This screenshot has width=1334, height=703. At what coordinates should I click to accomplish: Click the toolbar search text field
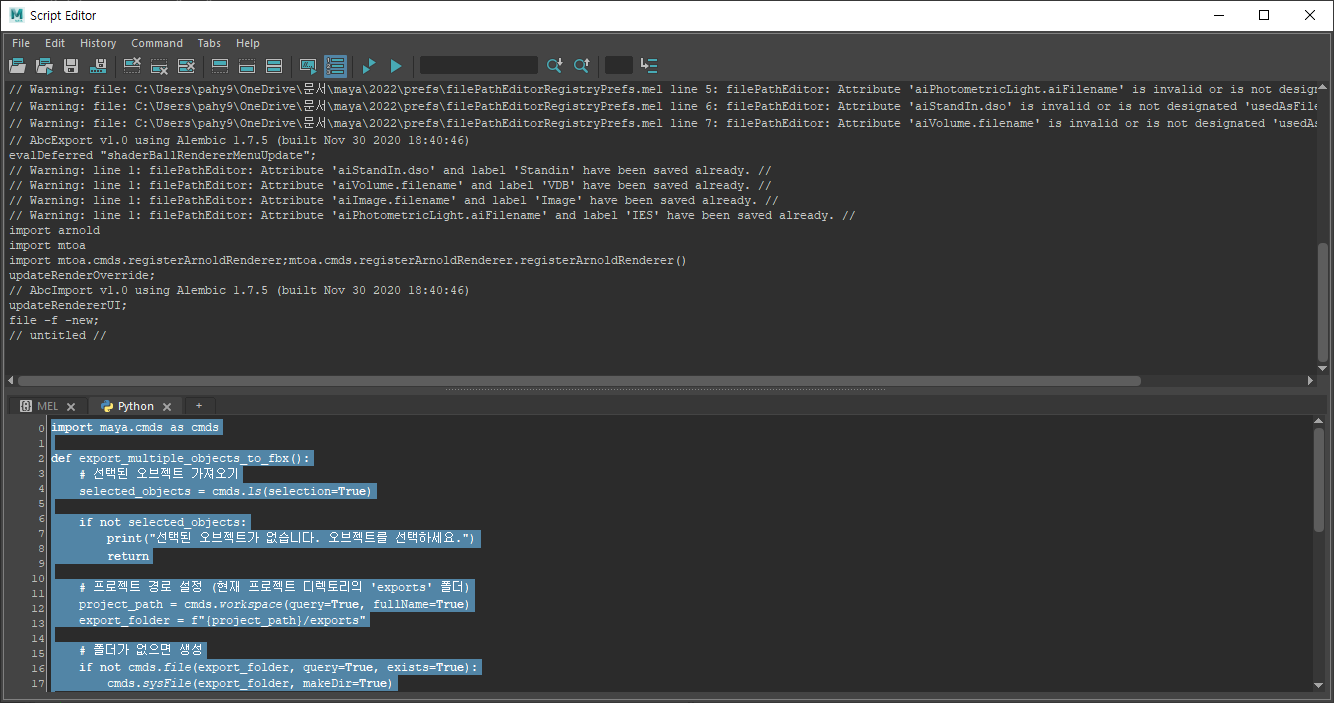[x=479, y=65]
